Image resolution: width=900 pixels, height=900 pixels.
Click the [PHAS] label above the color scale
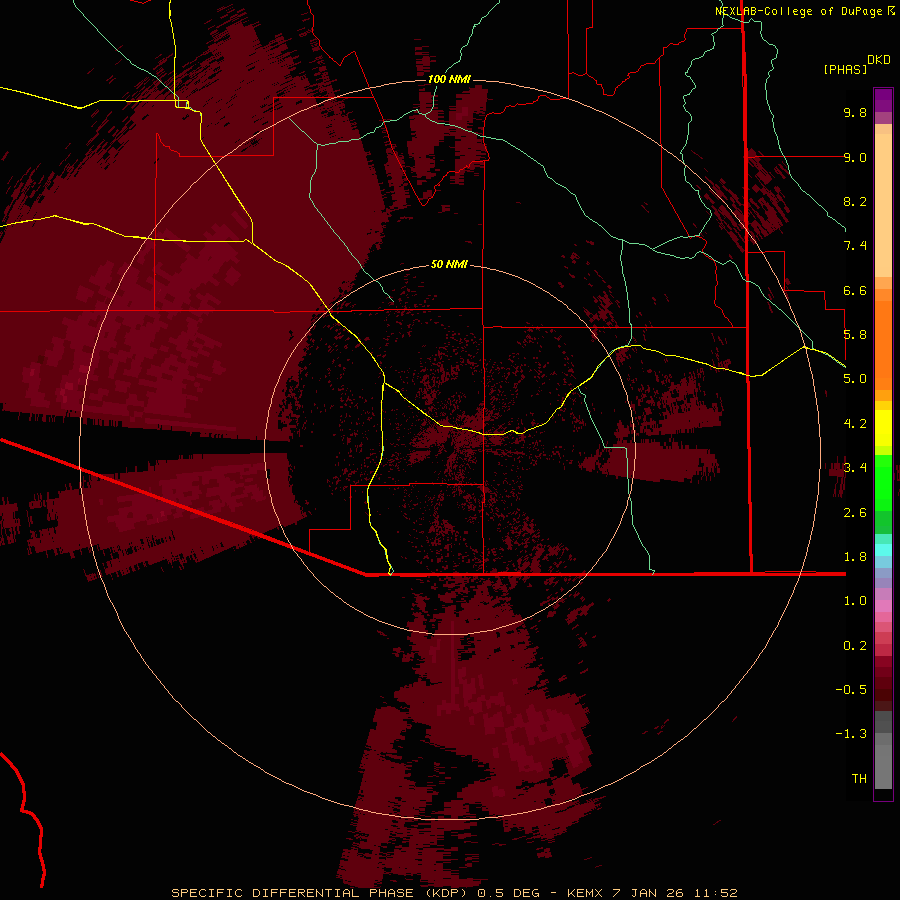[845, 69]
